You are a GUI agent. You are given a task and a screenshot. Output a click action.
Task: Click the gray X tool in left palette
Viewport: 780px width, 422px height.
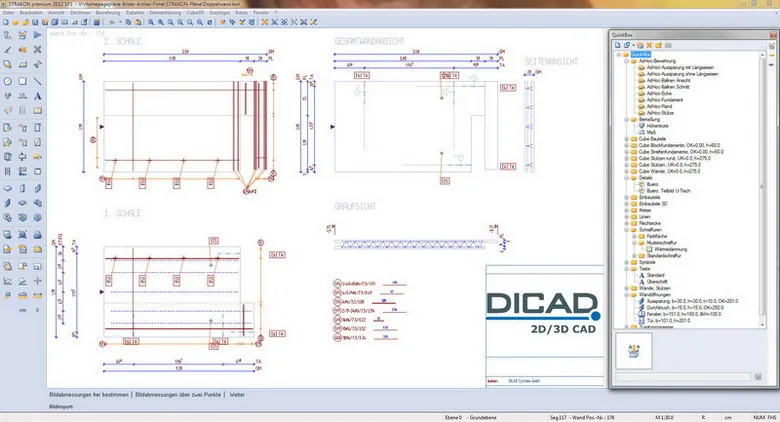[37, 50]
